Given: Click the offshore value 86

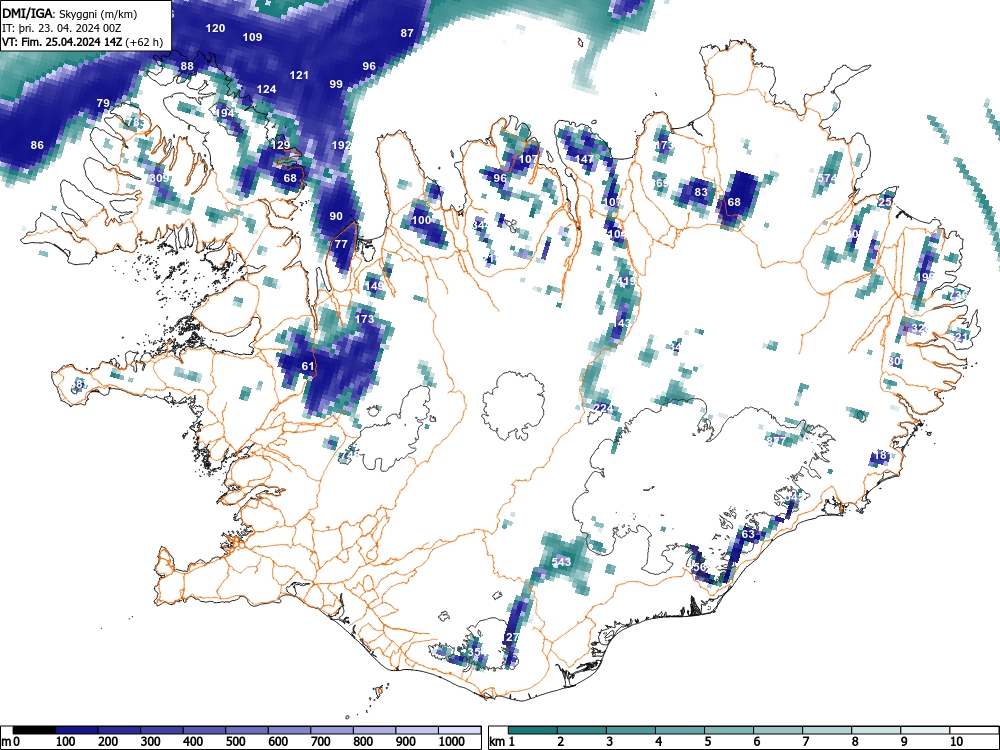Looking at the screenshot, I should (x=37, y=145).
